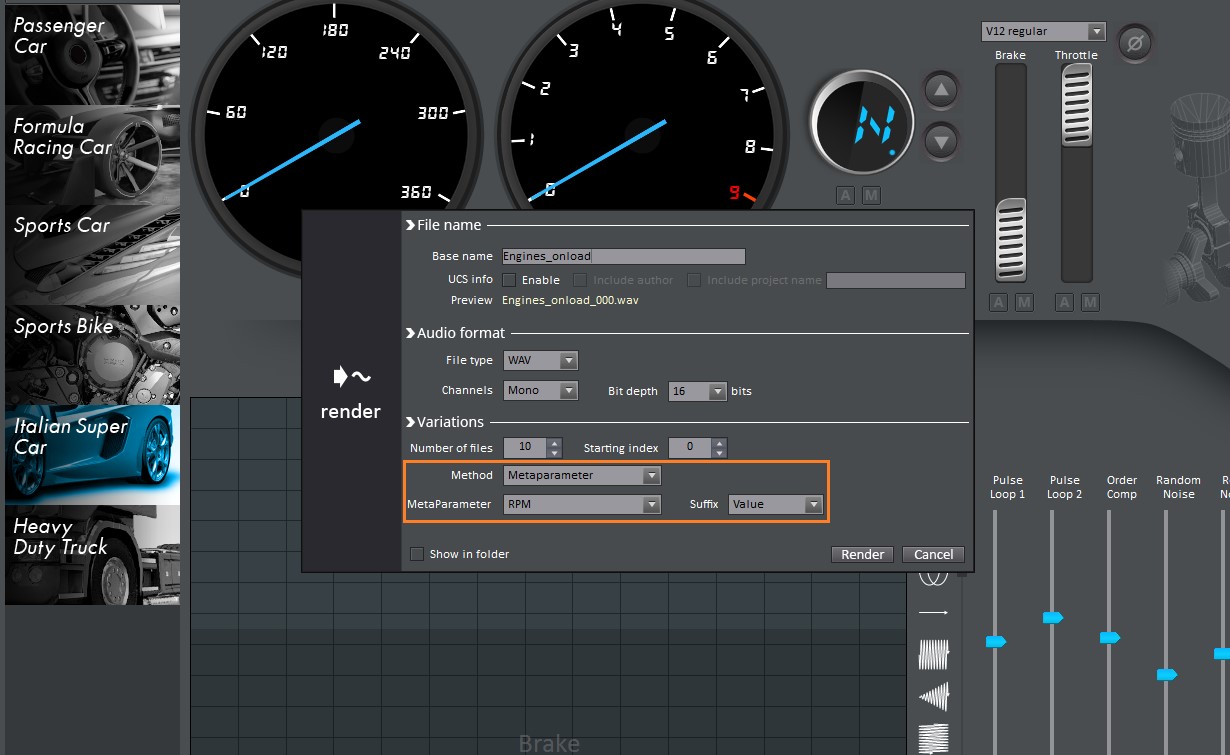Image resolution: width=1230 pixels, height=755 pixels.
Task: Cancel the render dialog
Action: [x=931, y=554]
